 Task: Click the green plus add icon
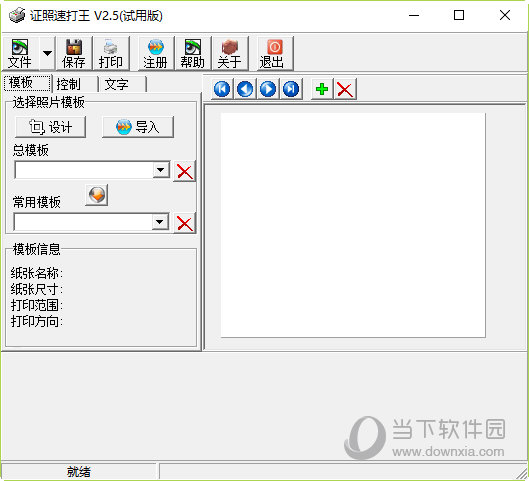[x=322, y=89]
